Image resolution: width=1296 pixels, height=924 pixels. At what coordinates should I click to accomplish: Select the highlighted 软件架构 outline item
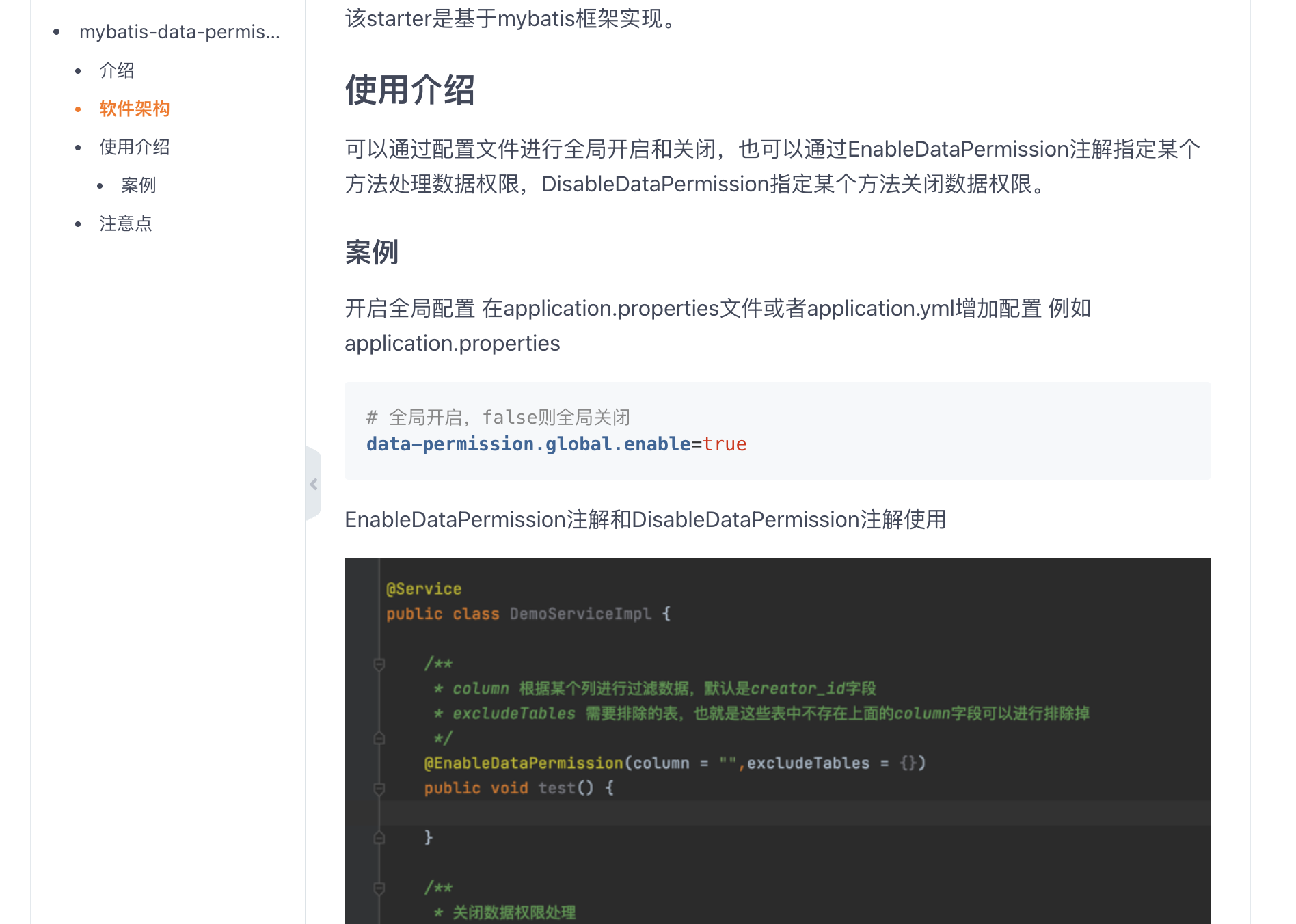(135, 109)
